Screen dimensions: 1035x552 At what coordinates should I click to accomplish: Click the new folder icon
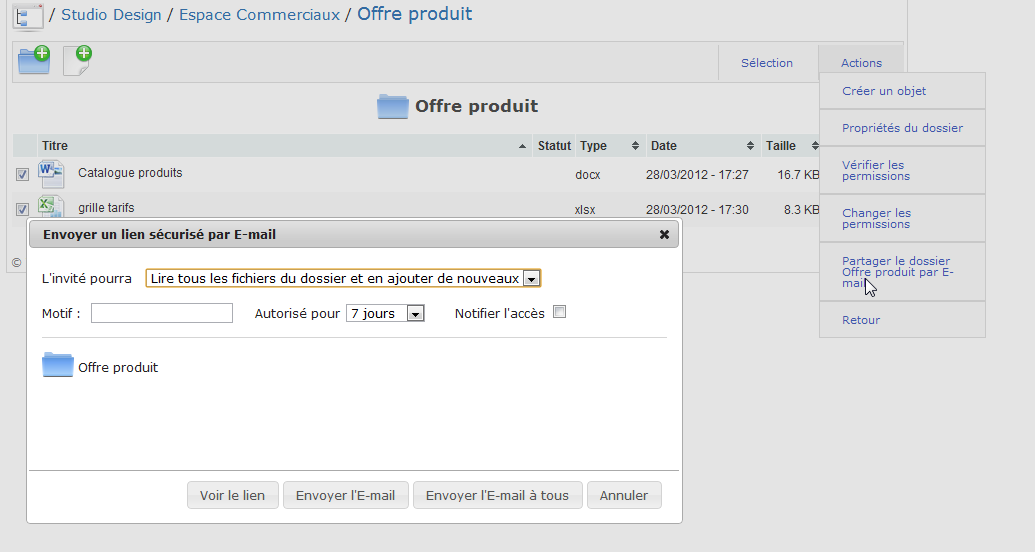point(34,61)
